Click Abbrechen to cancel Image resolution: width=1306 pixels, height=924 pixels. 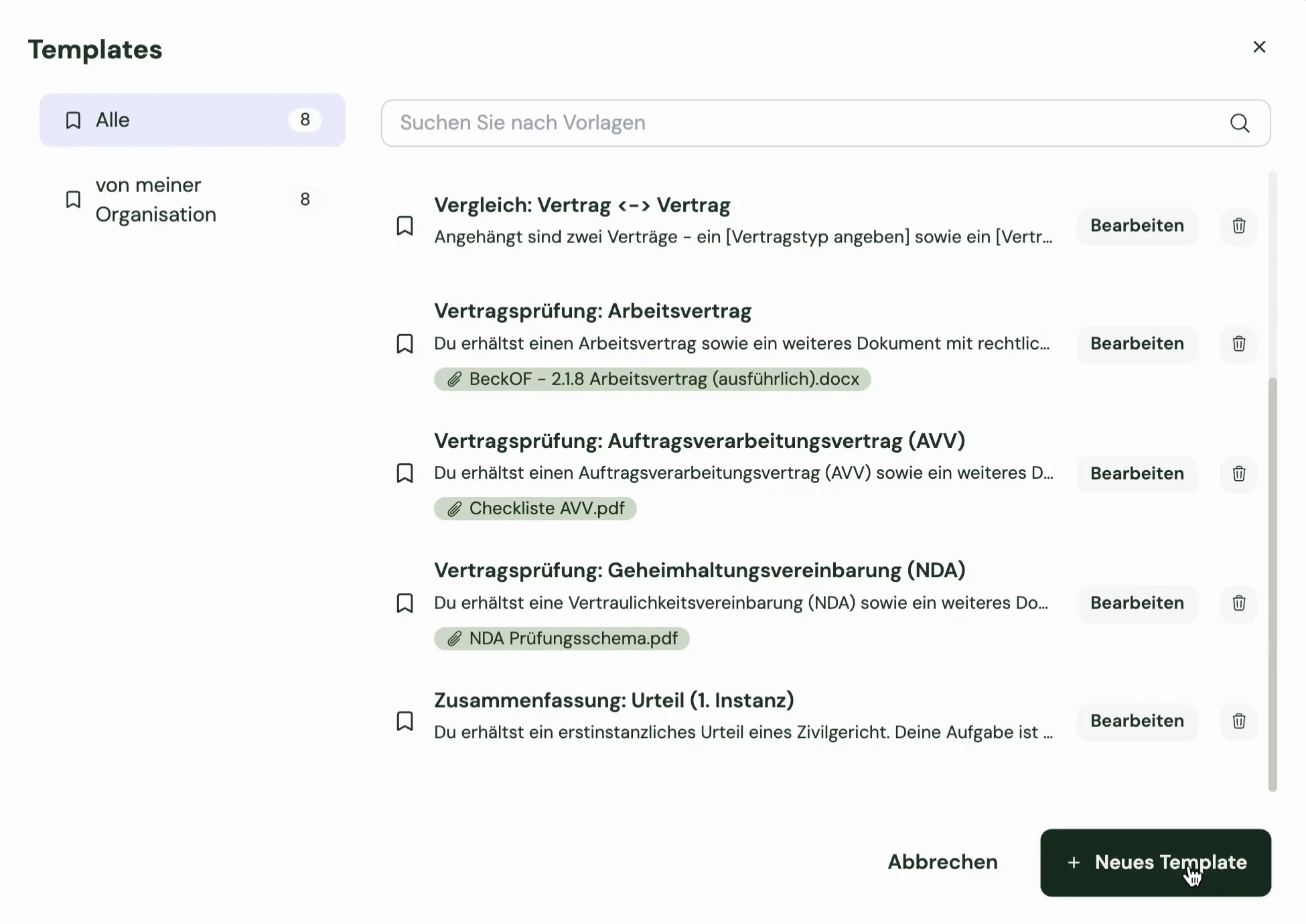coord(942,862)
